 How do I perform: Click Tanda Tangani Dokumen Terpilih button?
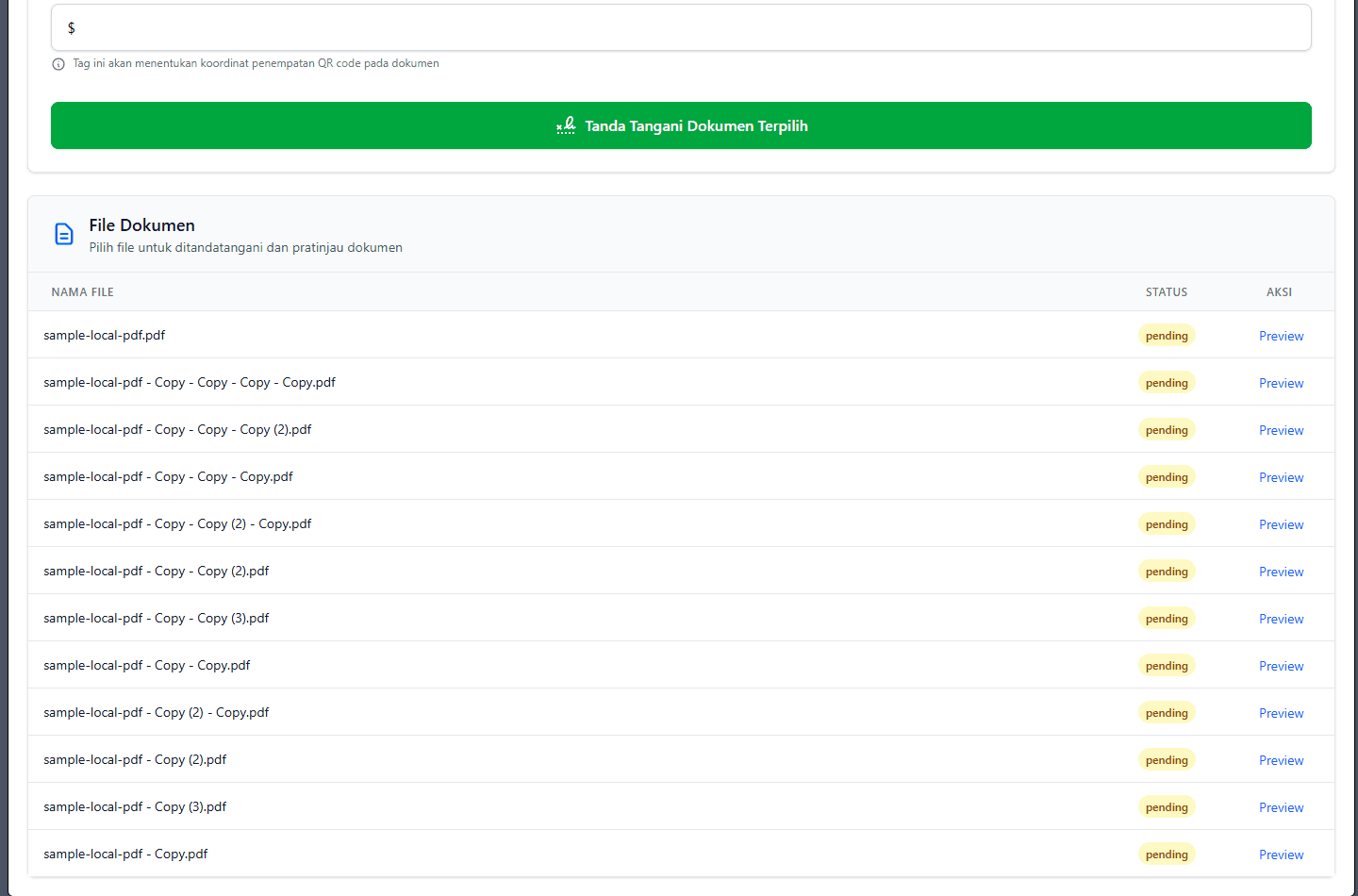[x=681, y=125]
